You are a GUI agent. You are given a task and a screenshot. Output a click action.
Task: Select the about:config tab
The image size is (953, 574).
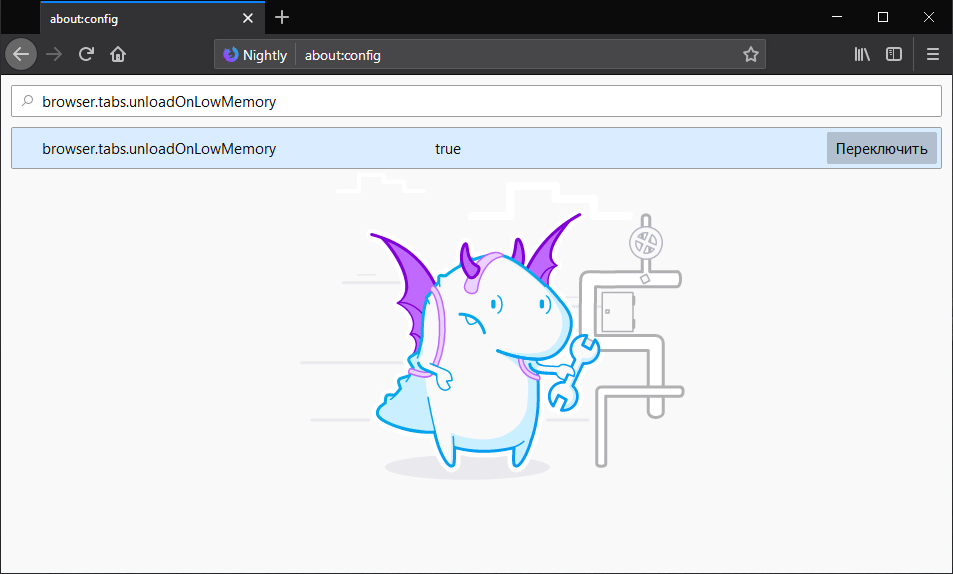[153, 18]
